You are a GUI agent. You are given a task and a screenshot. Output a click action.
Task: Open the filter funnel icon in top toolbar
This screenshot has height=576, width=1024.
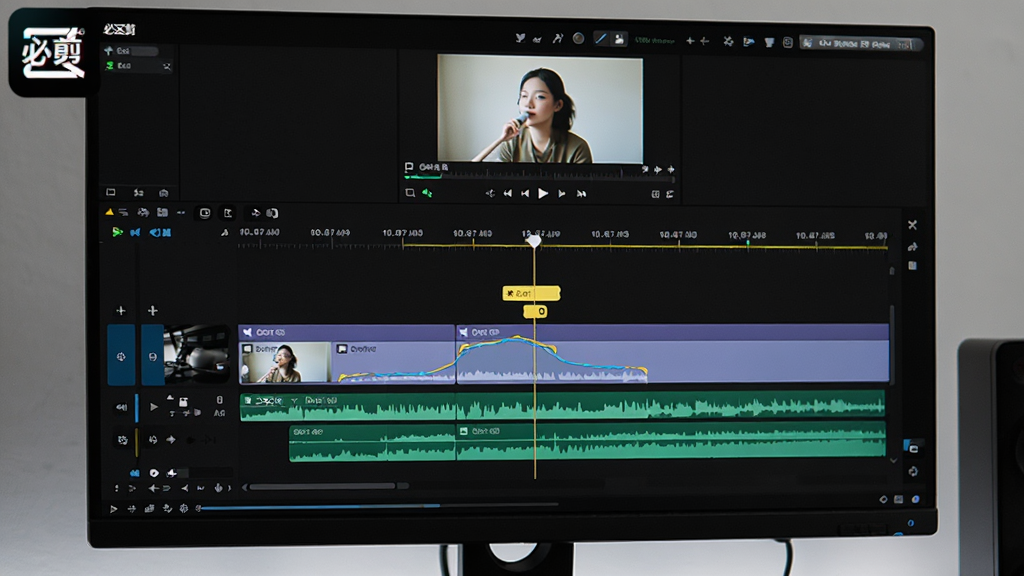point(769,42)
